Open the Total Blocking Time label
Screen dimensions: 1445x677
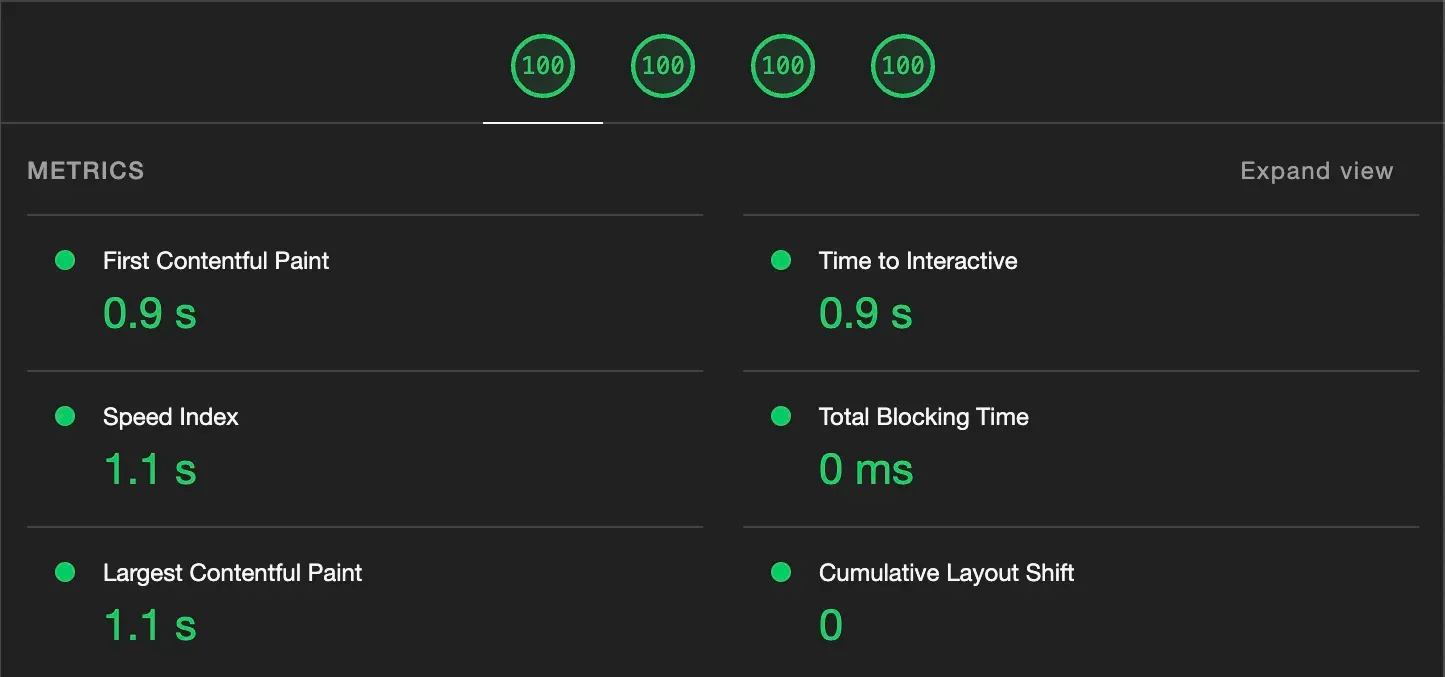coord(923,417)
